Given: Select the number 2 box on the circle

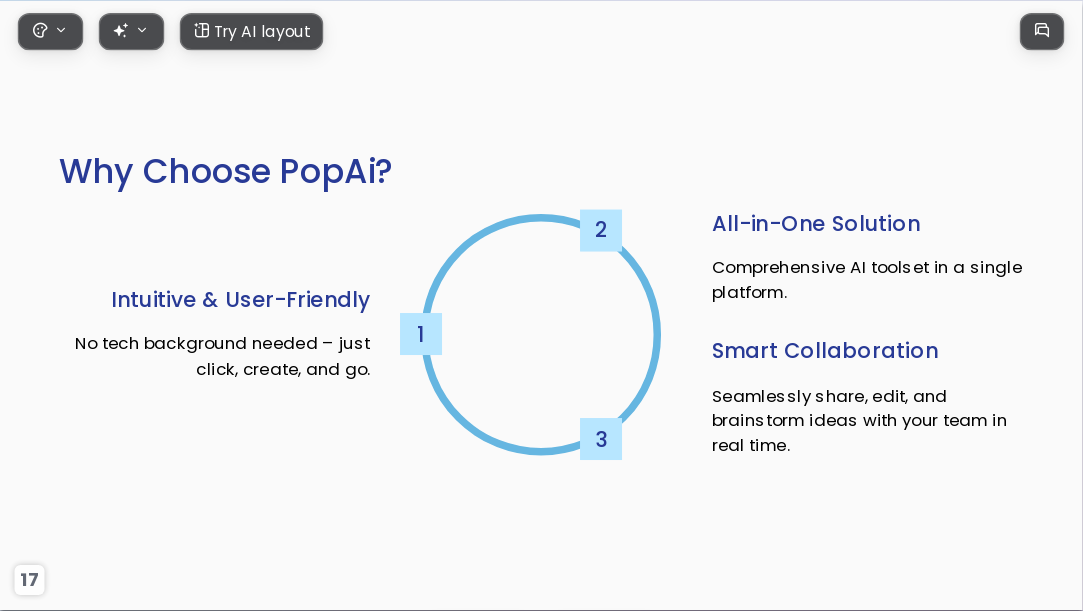Looking at the screenshot, I should pos(601,230).
